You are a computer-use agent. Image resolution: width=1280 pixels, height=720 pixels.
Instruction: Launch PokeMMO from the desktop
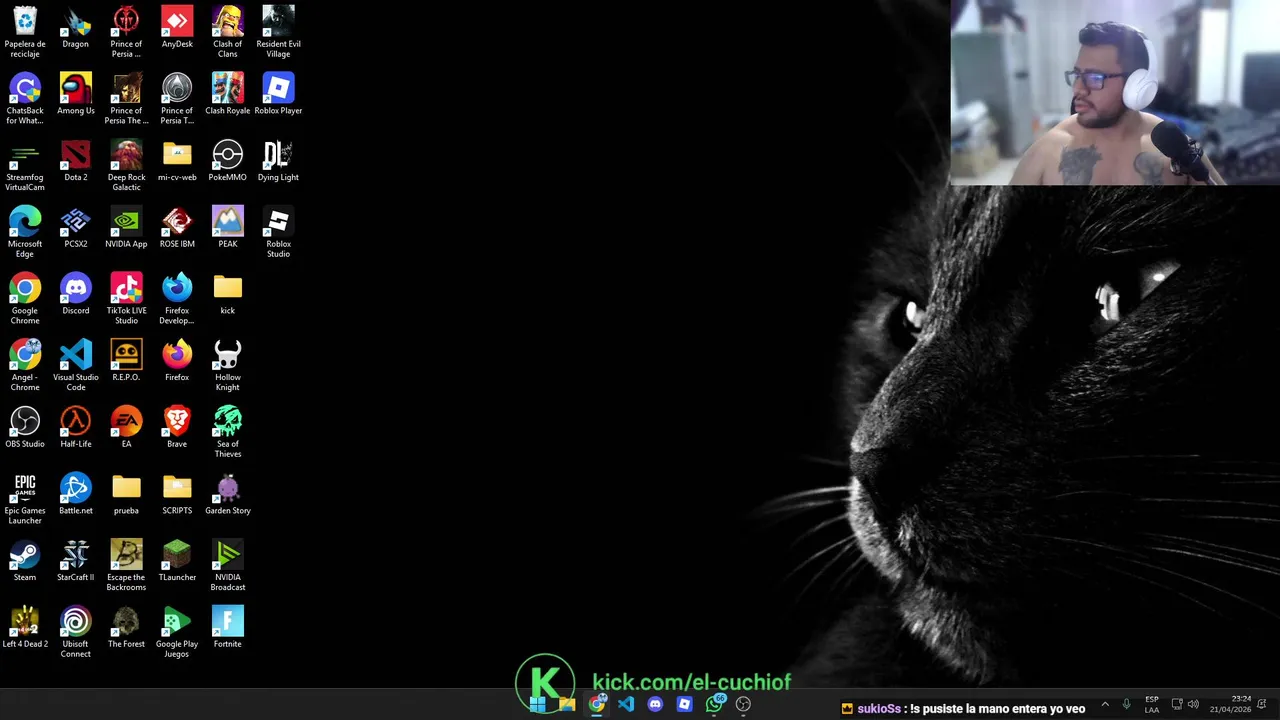point(228,161)
